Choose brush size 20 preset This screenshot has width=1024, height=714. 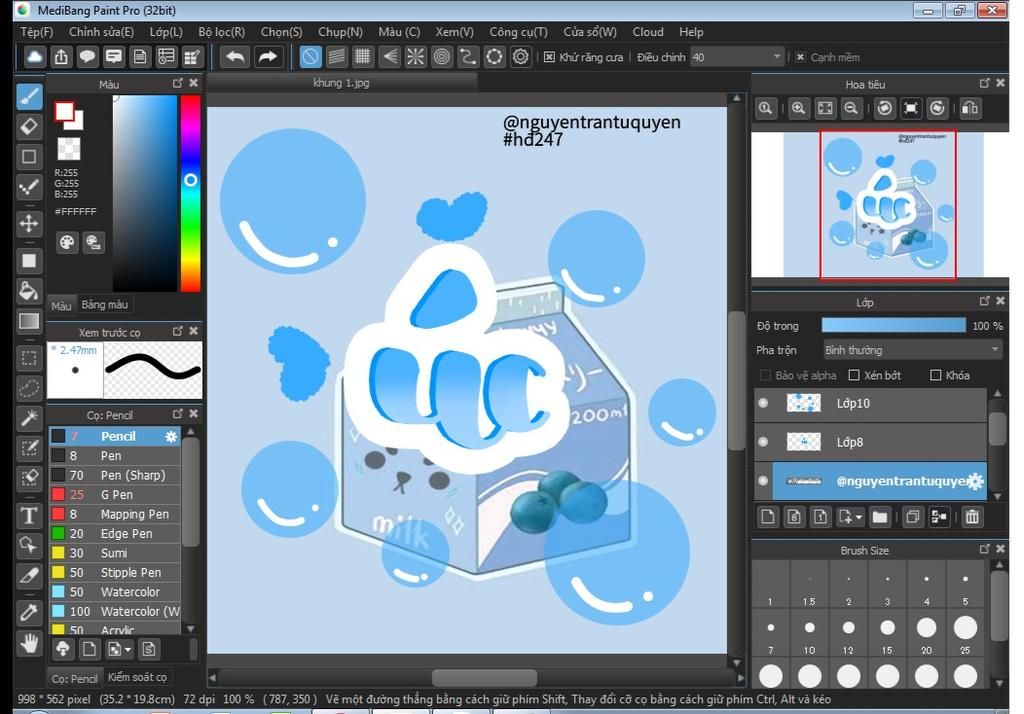pos(926,634)
